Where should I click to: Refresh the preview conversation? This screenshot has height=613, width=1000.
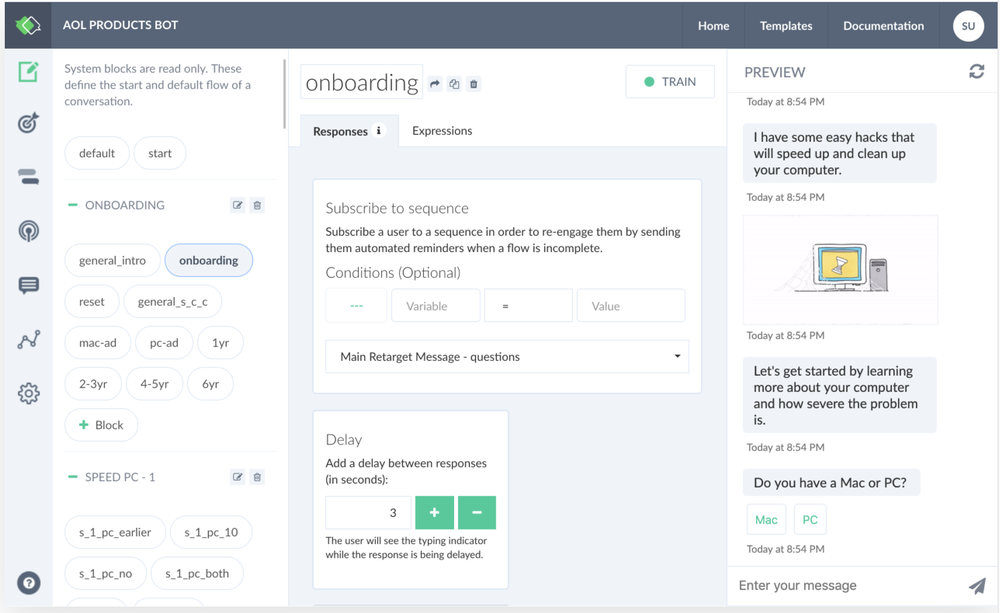(976, 71)
